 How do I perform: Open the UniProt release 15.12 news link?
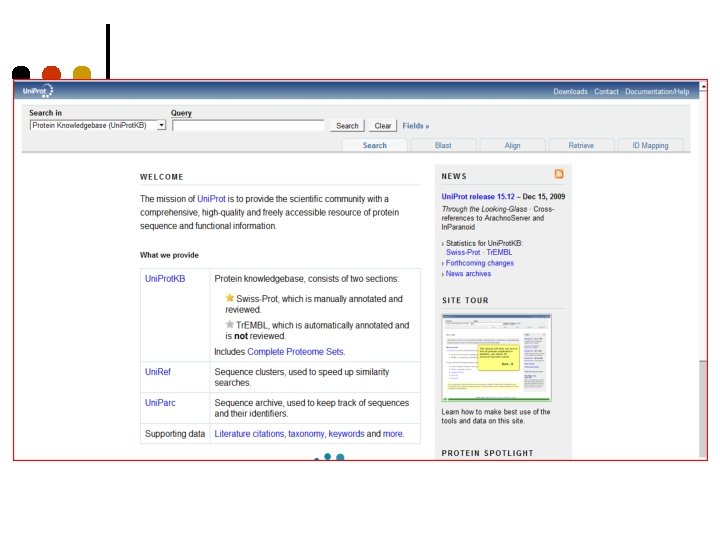478,197
